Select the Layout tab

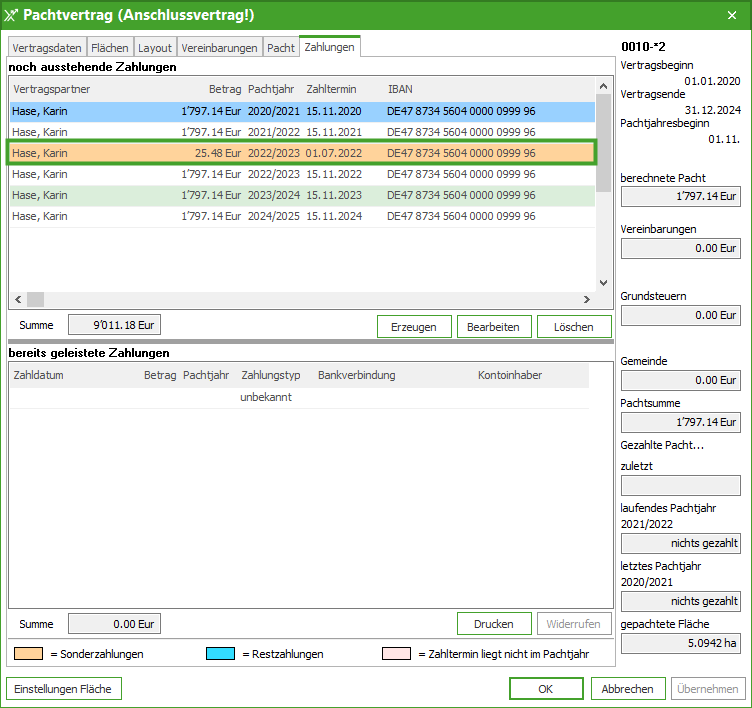click(155, 48)
